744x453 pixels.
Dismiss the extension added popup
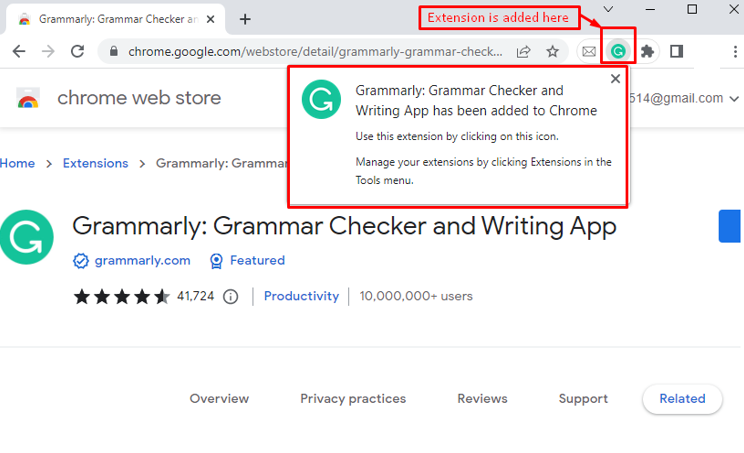click(x=615, y=79)
